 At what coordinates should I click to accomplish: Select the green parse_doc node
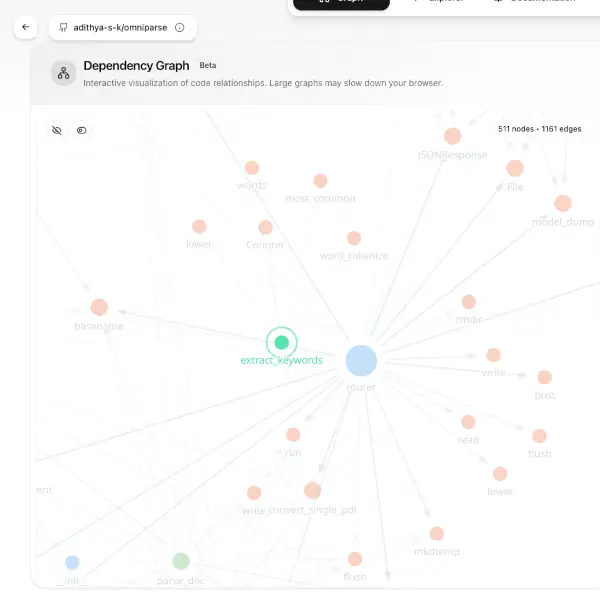tap(180, 561)
